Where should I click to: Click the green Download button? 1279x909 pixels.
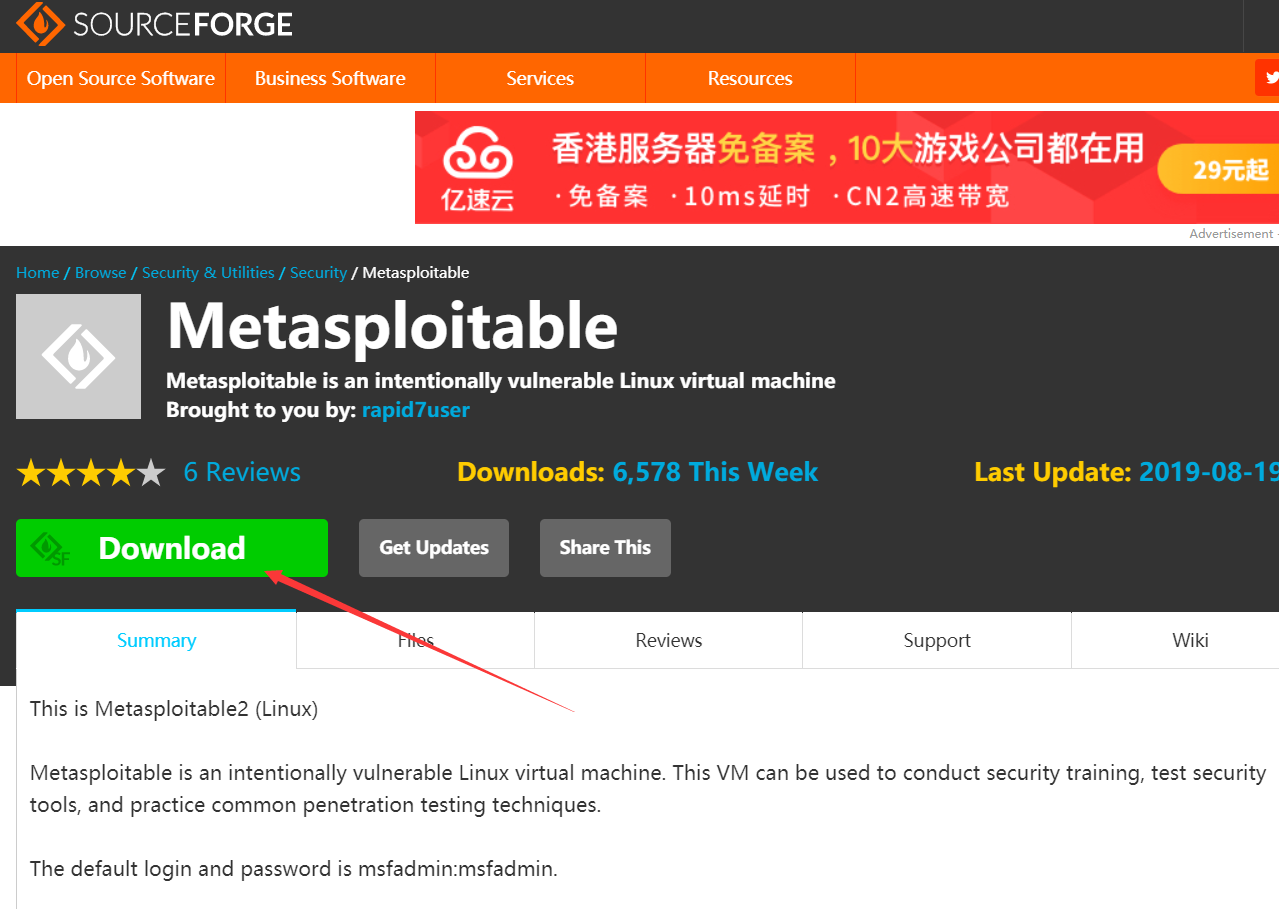(x=171, y=548)
